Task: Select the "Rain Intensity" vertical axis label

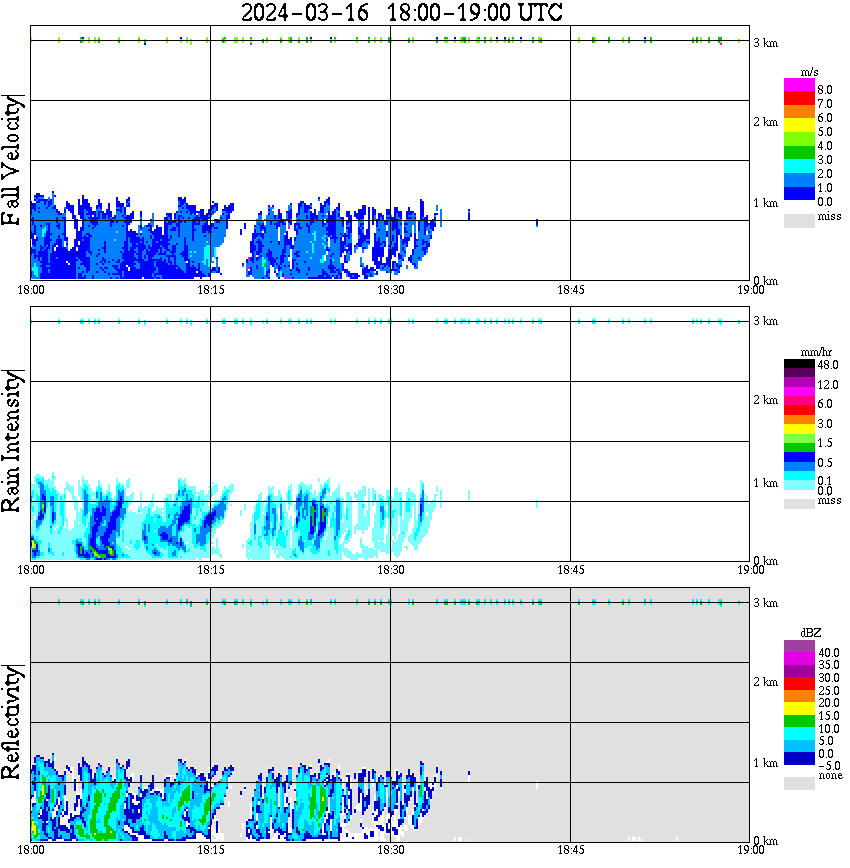Action: click(11, 441)
